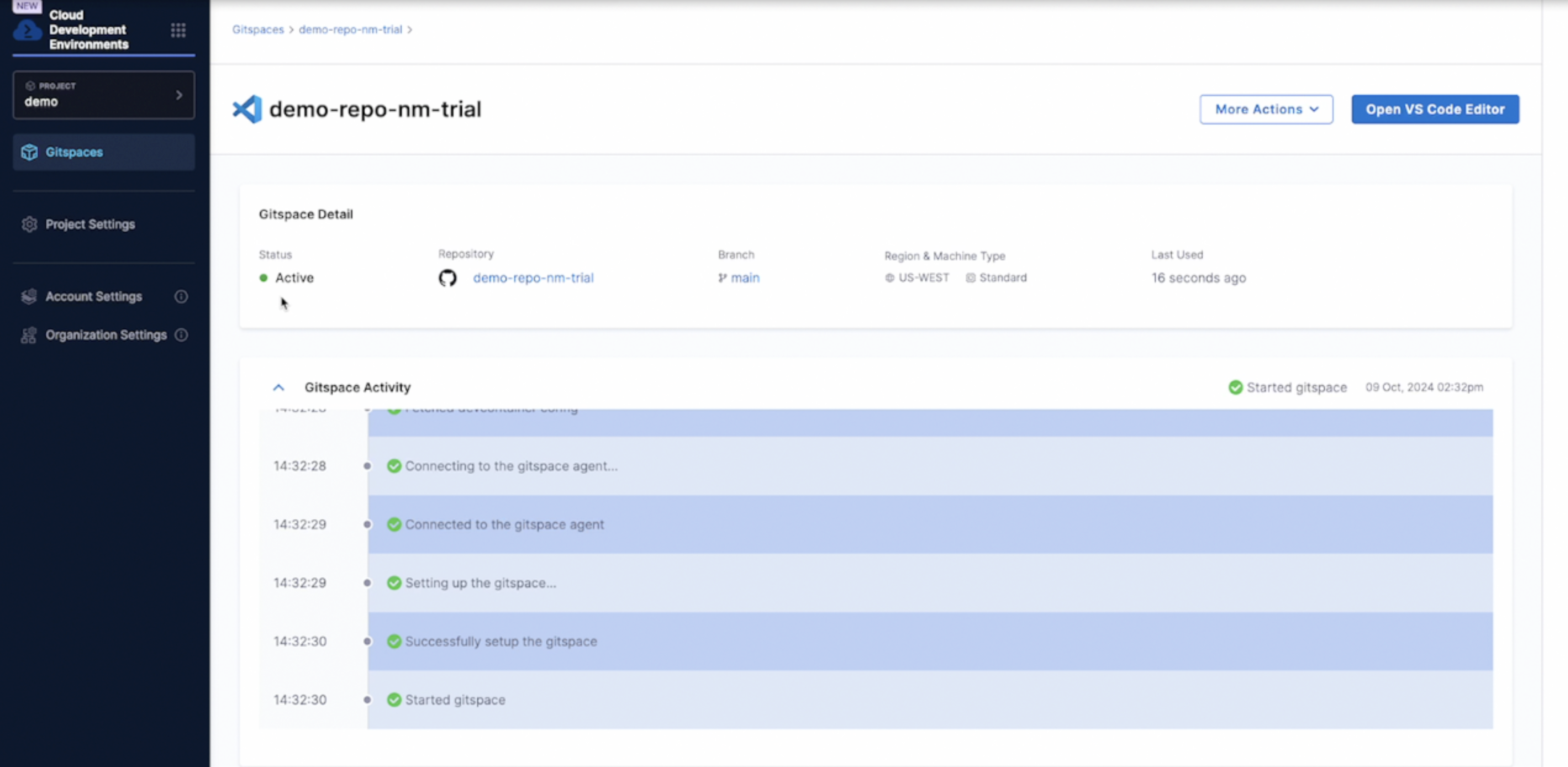Collapse the Gitspace Activity section
The image size is (1568, 767).
coord(278,387)
